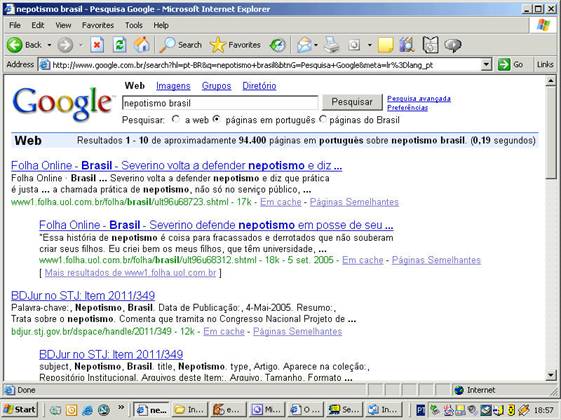This screenshot has height=420, width=561.
Task: Open 'Severino volta a defender nepotismo' result
Action: point(176,166)
